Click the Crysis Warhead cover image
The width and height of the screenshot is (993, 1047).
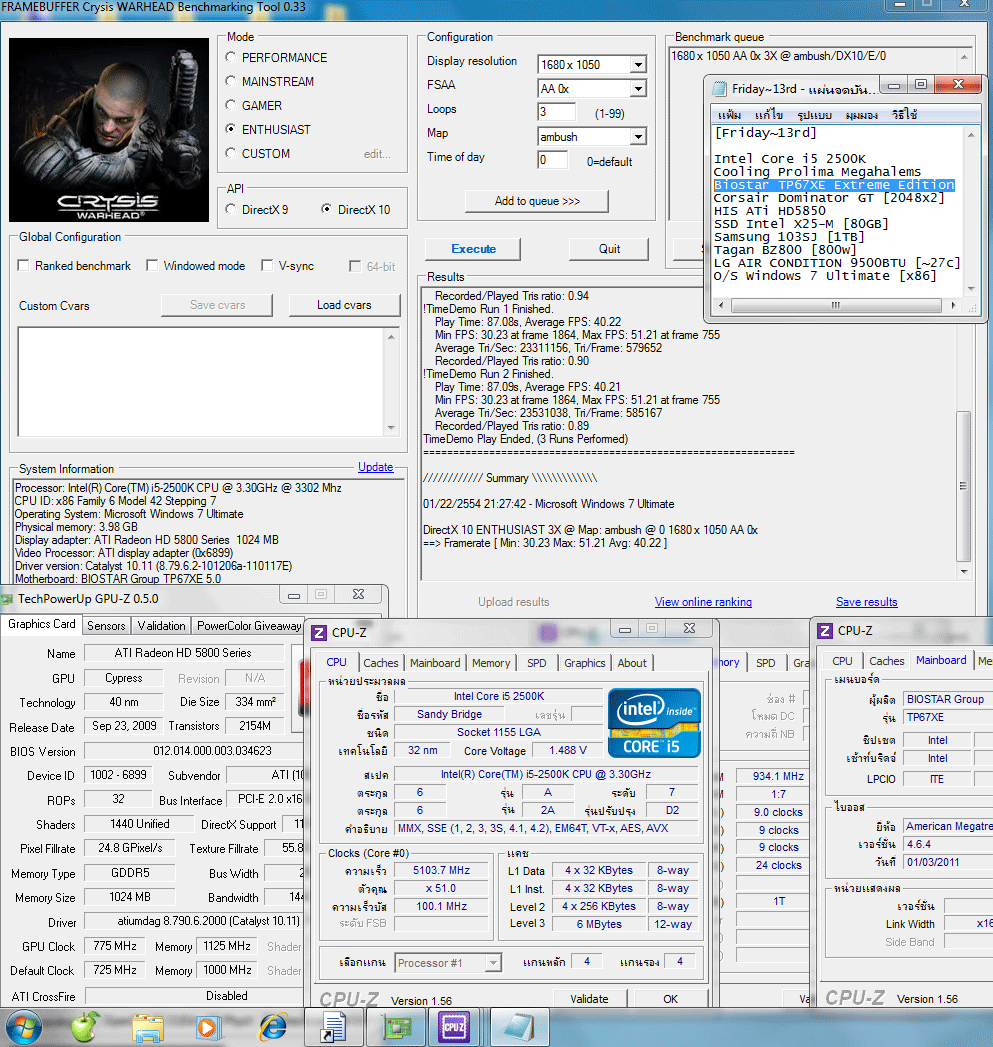coord(109,130)
